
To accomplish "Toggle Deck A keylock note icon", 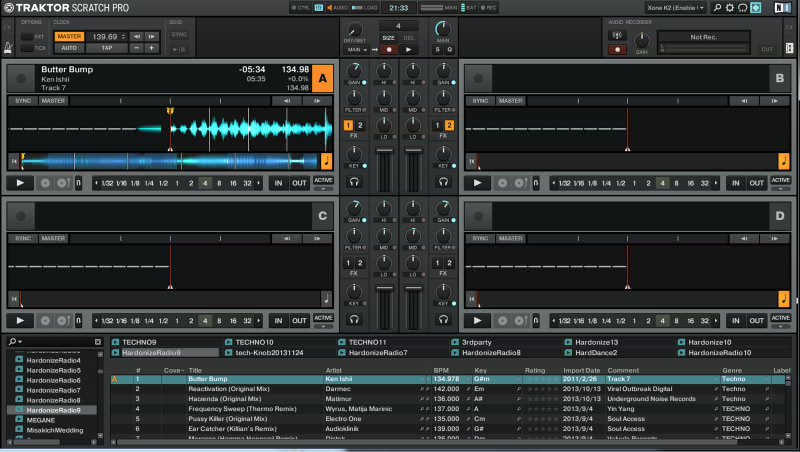I will (327, 161).
